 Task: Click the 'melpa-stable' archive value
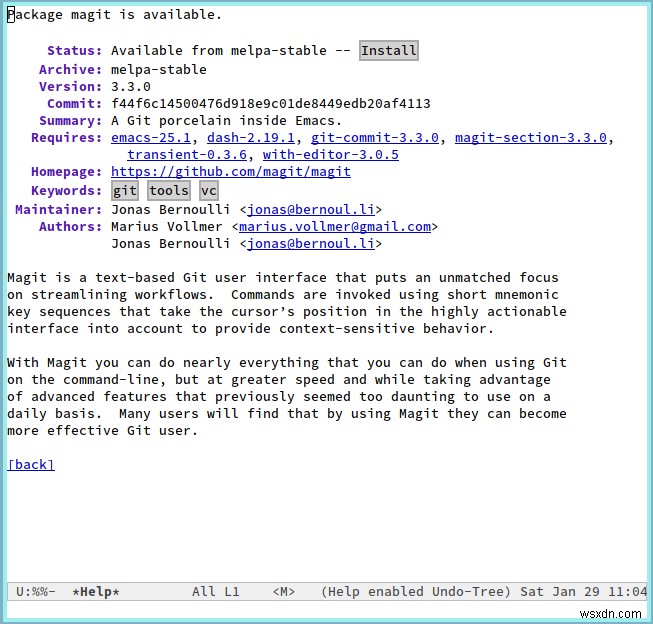[159, 69]
